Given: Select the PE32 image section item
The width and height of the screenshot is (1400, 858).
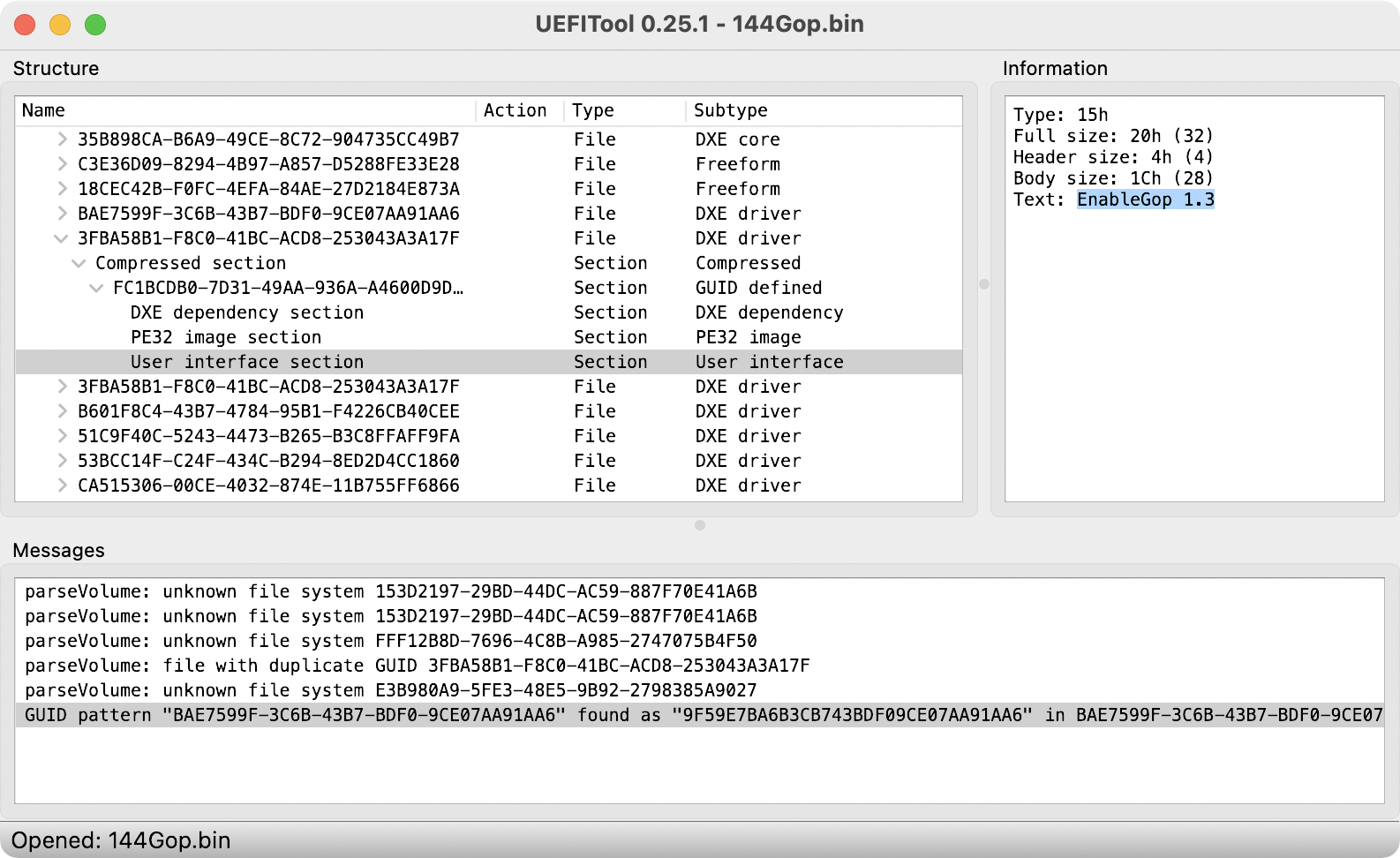Looking at the screenshot, I should click(x=226, y=337).
